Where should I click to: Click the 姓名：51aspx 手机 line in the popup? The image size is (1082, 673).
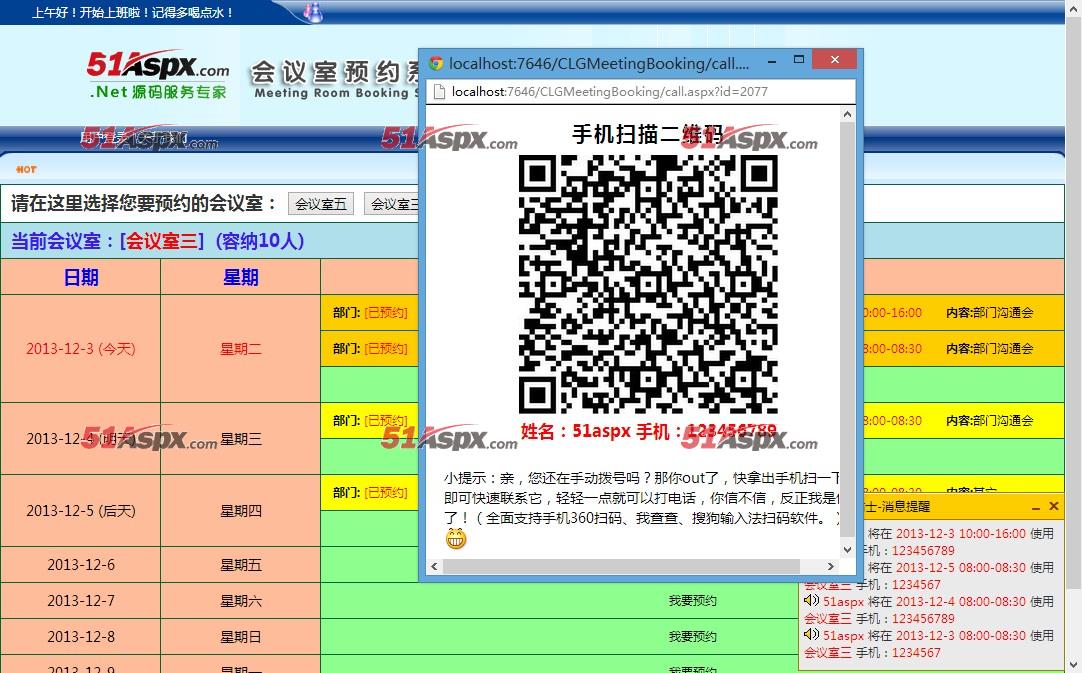pyautogui.click(x=648, y=431)
